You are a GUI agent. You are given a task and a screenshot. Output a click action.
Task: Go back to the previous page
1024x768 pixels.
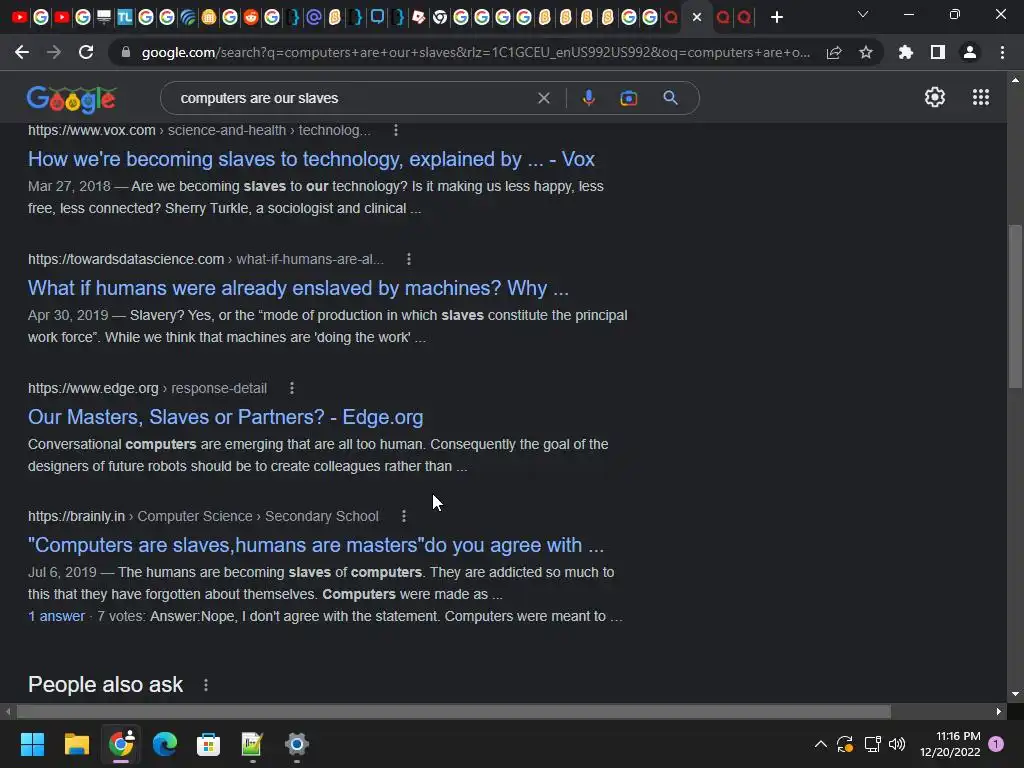(22, 52)
